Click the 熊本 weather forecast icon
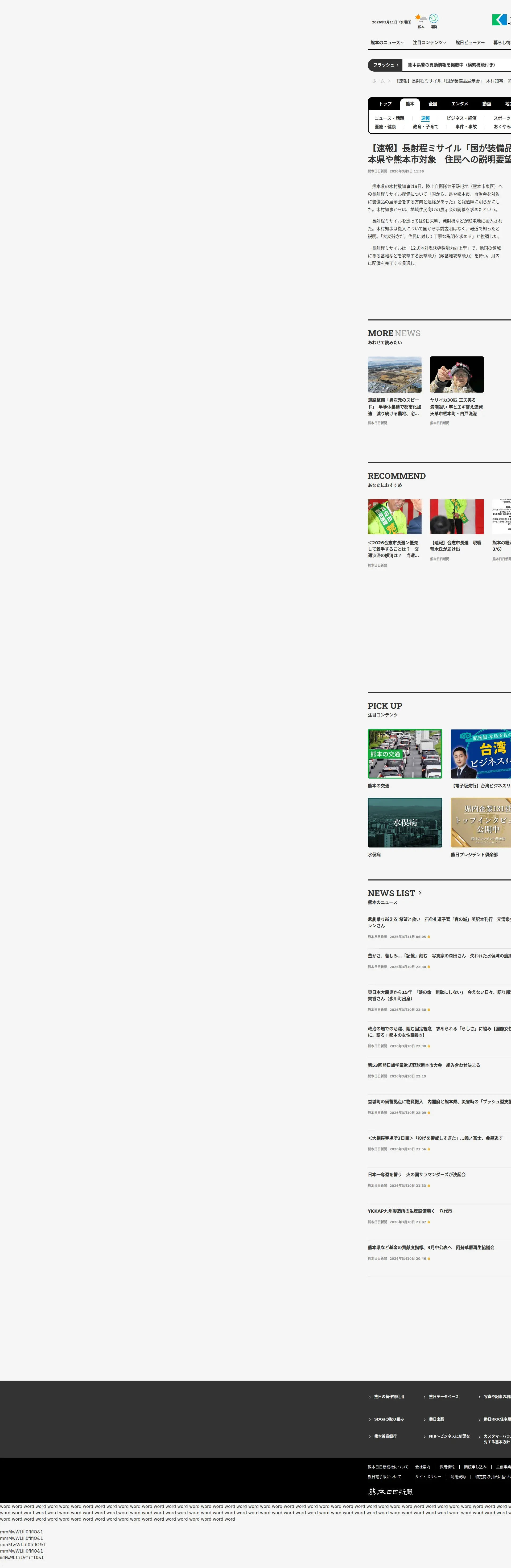 click(x=420, y=19)
